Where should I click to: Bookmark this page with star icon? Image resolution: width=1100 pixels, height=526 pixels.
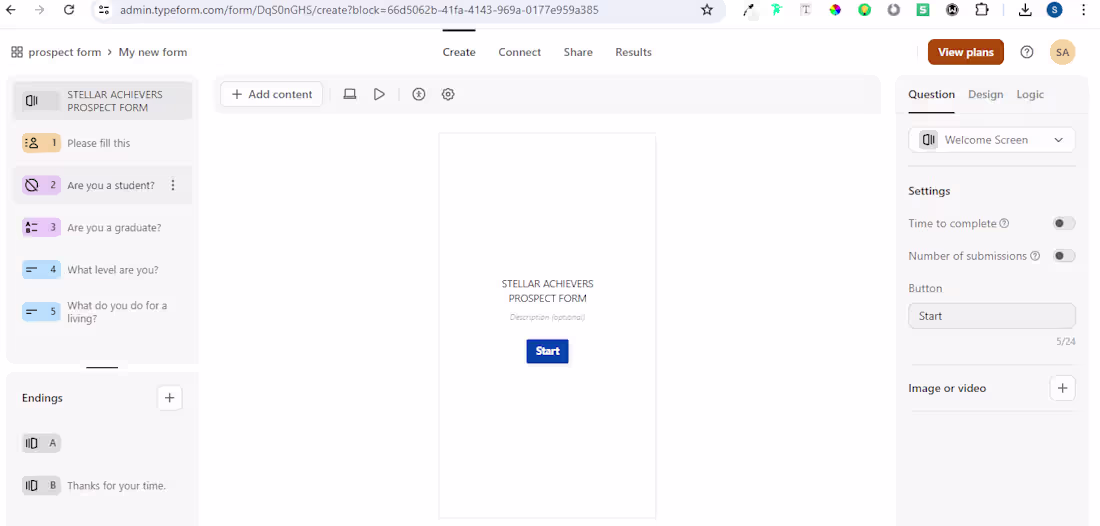pos(707,10)
